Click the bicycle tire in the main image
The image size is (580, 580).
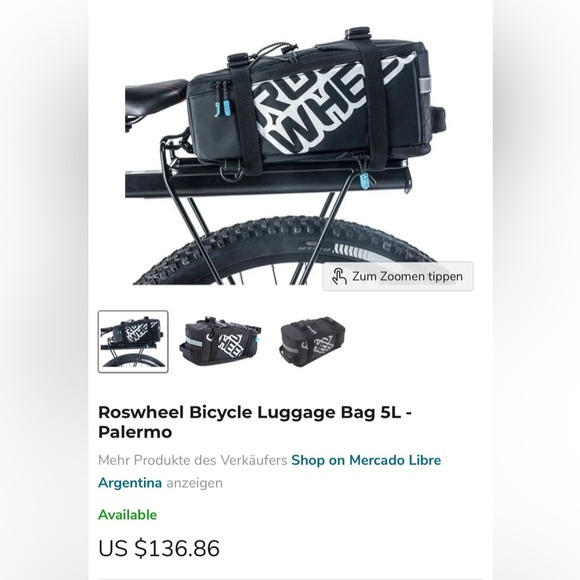[x=285, y=252]
